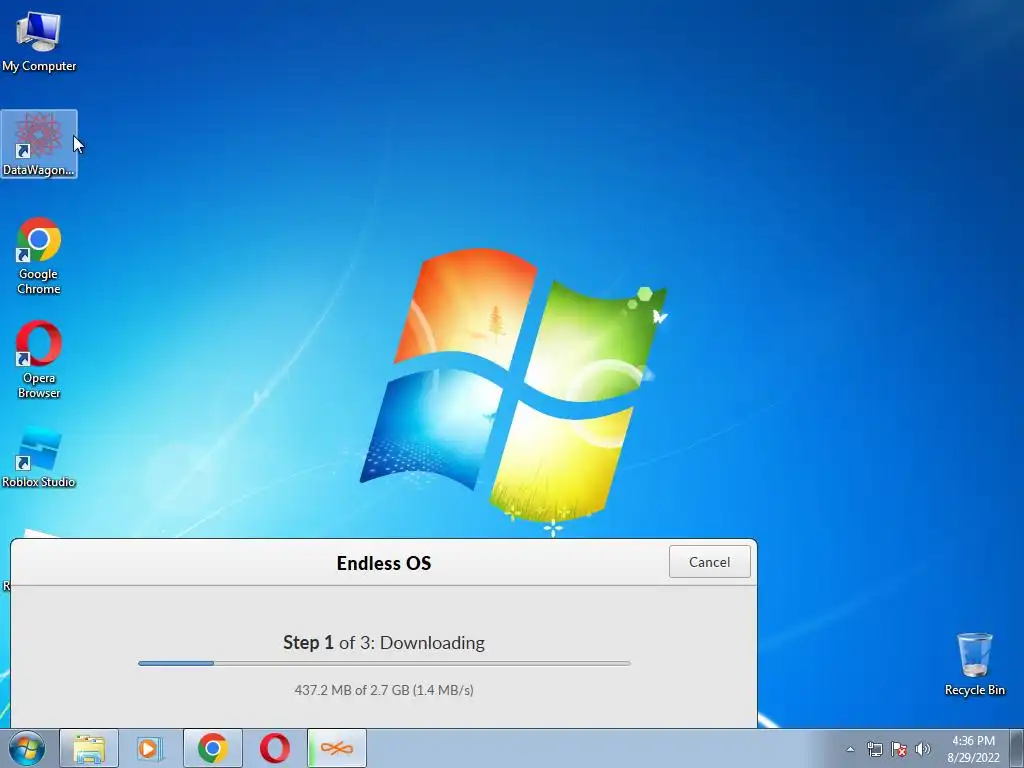Image resolution: width=1024 pixels, height=768 pixels.
Task: Click the '437.2 MB of 2.7 GB' status text
Action: 384,690
